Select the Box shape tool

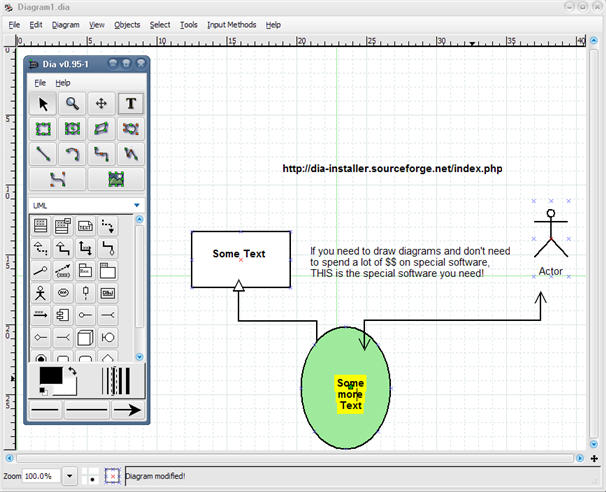pyautogui.click(x=43, y=129)
